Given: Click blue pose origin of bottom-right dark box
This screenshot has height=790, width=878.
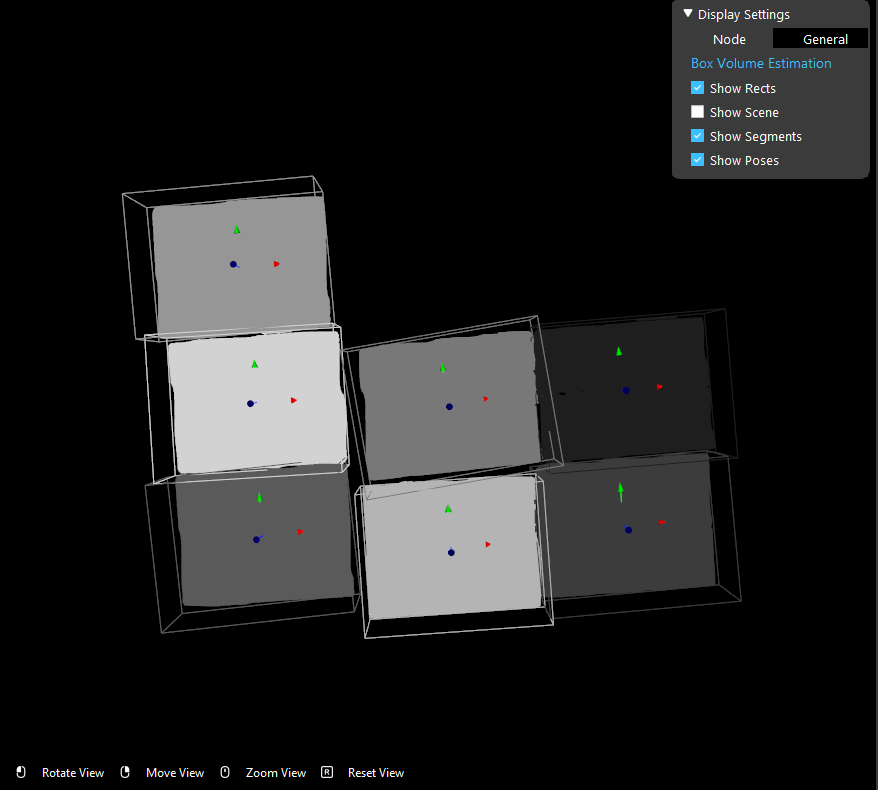Looking at the screenshot, I should pos(628,530).
